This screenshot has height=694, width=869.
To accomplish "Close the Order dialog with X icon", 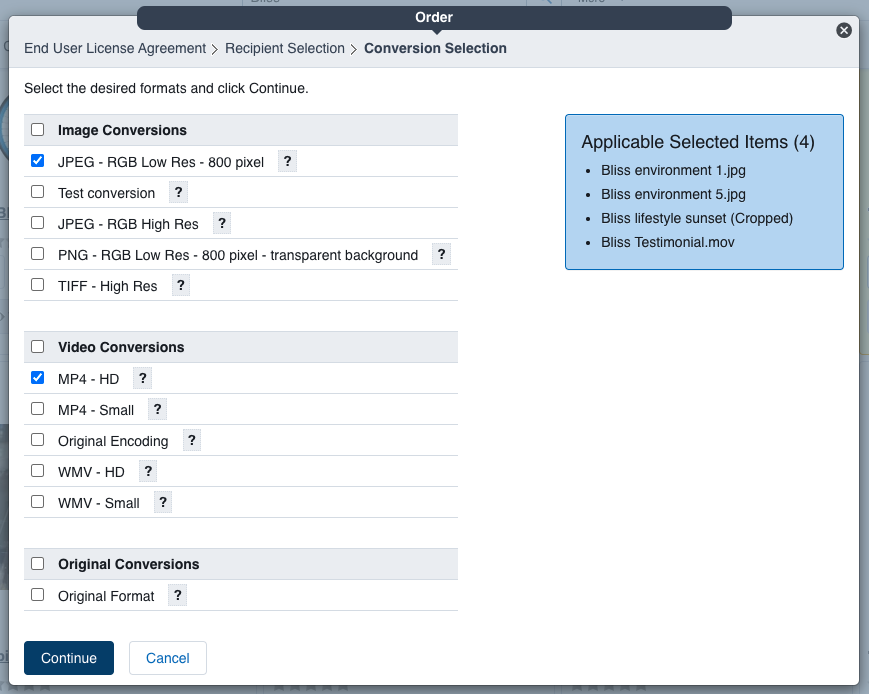I will point(844,31).
